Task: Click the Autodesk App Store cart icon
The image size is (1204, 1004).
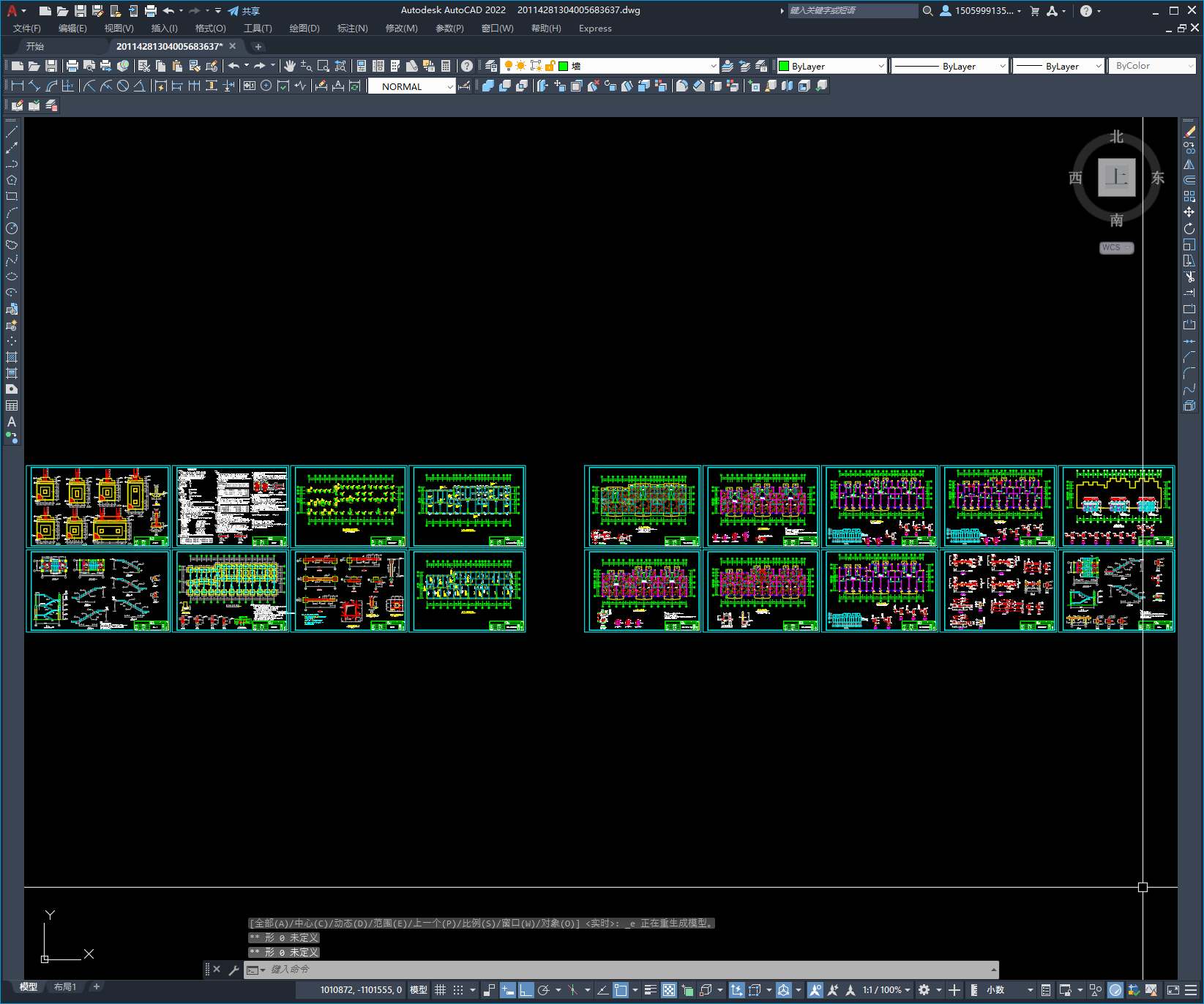Action: 1035,10
